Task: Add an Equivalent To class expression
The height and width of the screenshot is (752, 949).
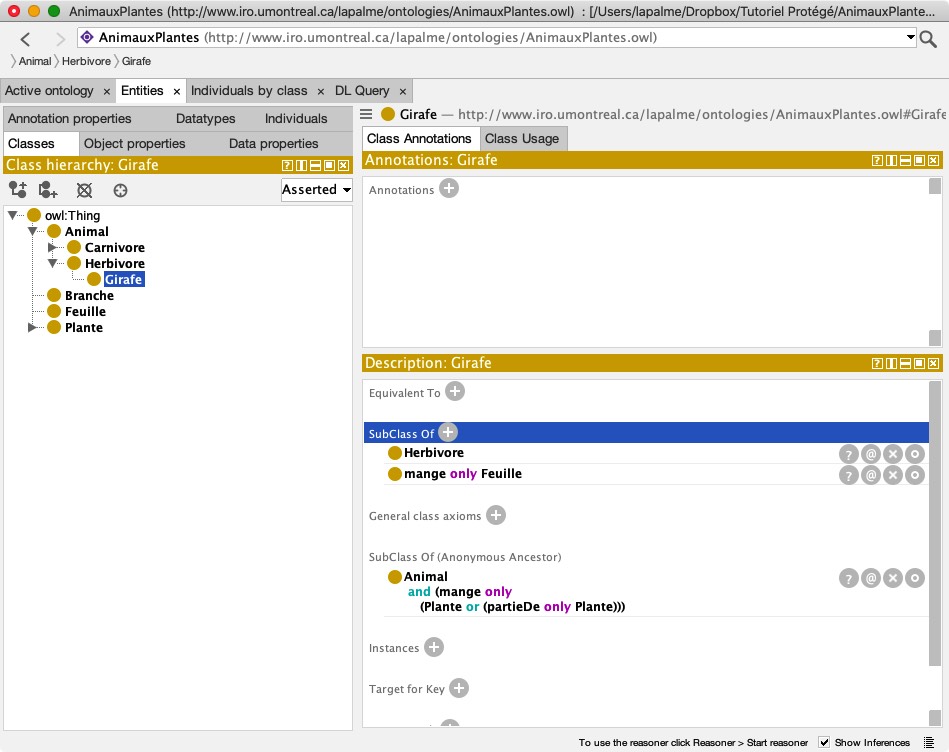Action: (x=455, y=391)
